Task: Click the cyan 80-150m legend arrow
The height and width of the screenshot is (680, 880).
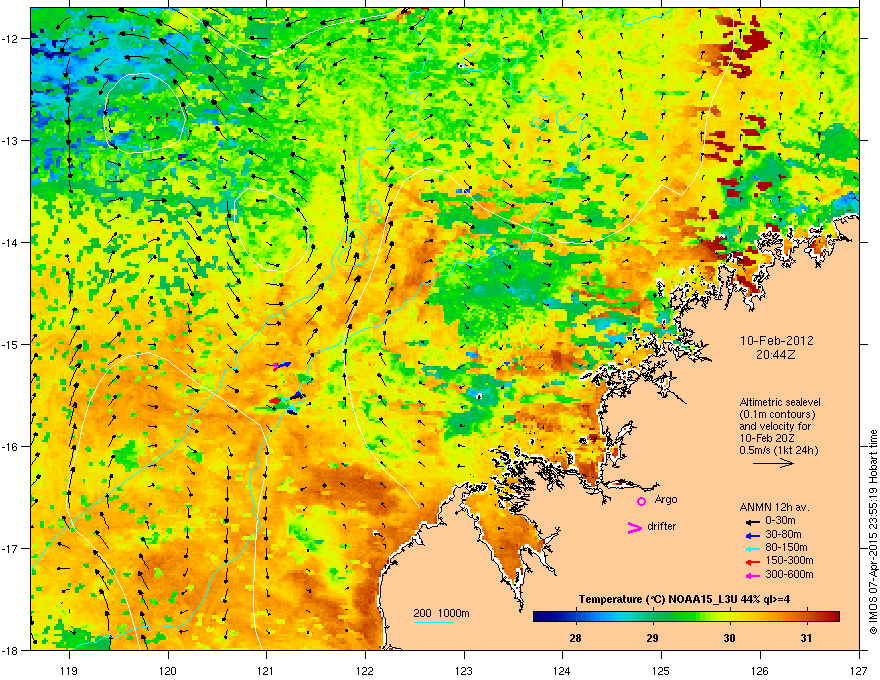Action: 753,548
